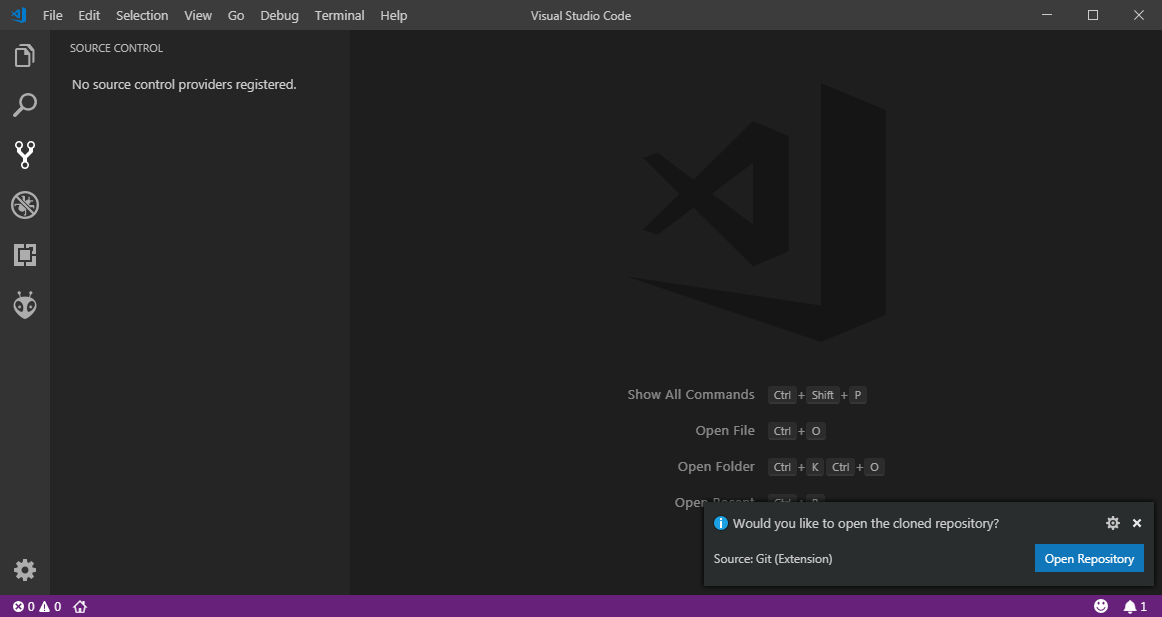Open notifications bell in status bar

point(1135,607)
